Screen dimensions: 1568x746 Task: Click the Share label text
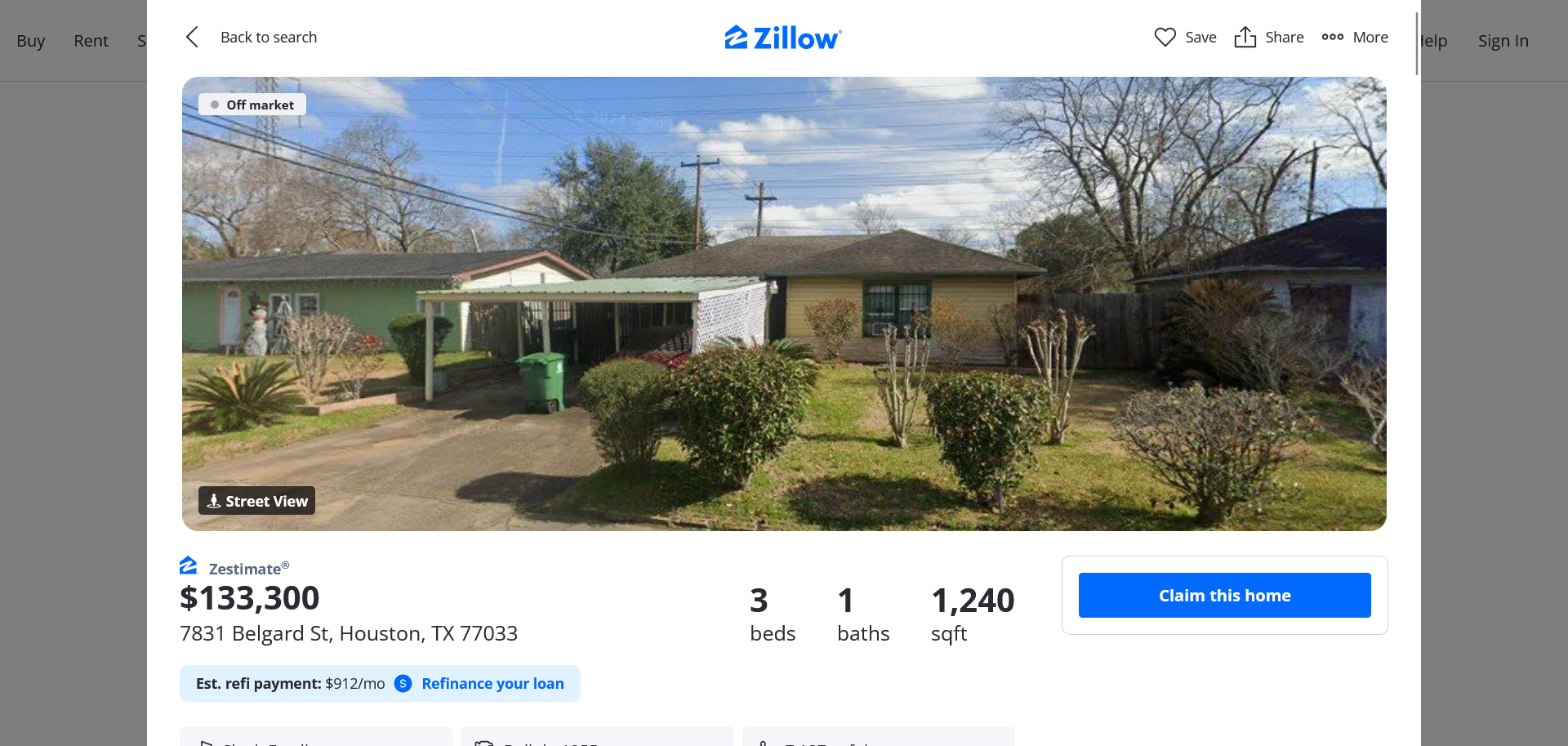(1284, 37)
